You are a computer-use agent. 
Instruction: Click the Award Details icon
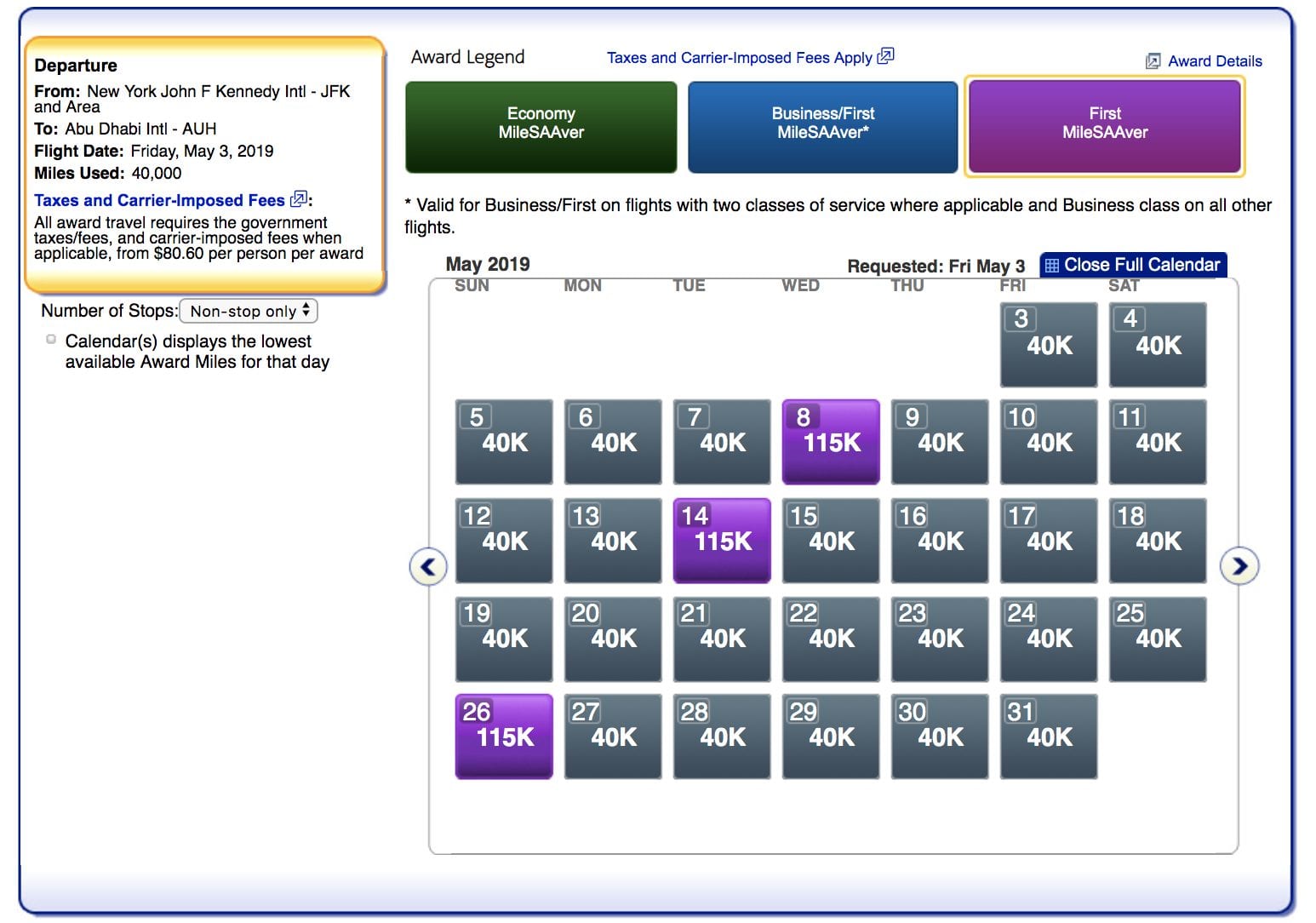(x=1152, y=60)
